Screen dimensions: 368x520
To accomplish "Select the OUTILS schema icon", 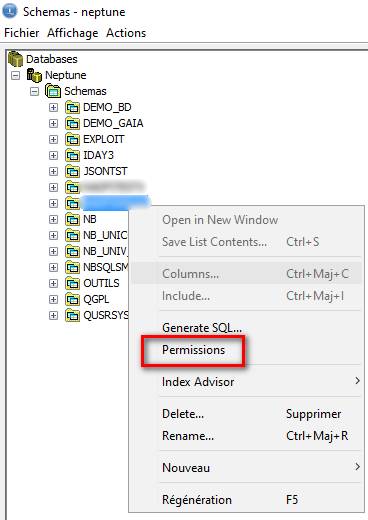I will [72, 283].
